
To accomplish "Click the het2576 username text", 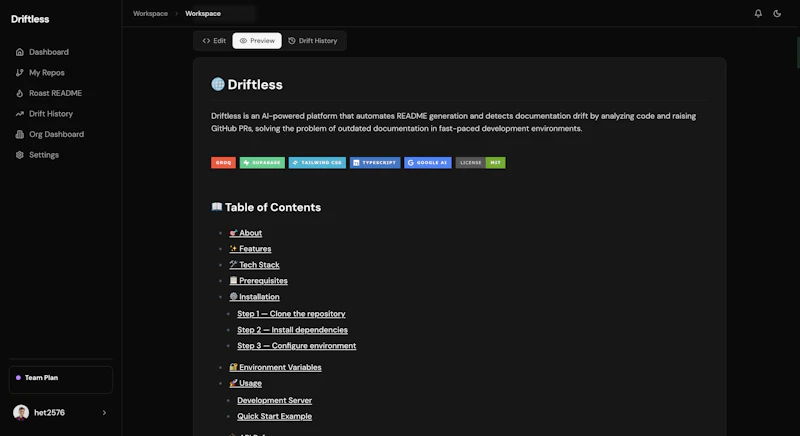I will point(49,413).
